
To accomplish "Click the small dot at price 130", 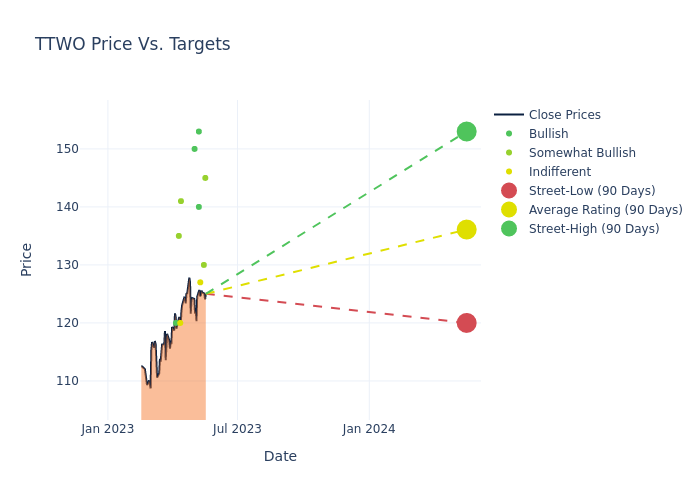I will coord(204,265).
